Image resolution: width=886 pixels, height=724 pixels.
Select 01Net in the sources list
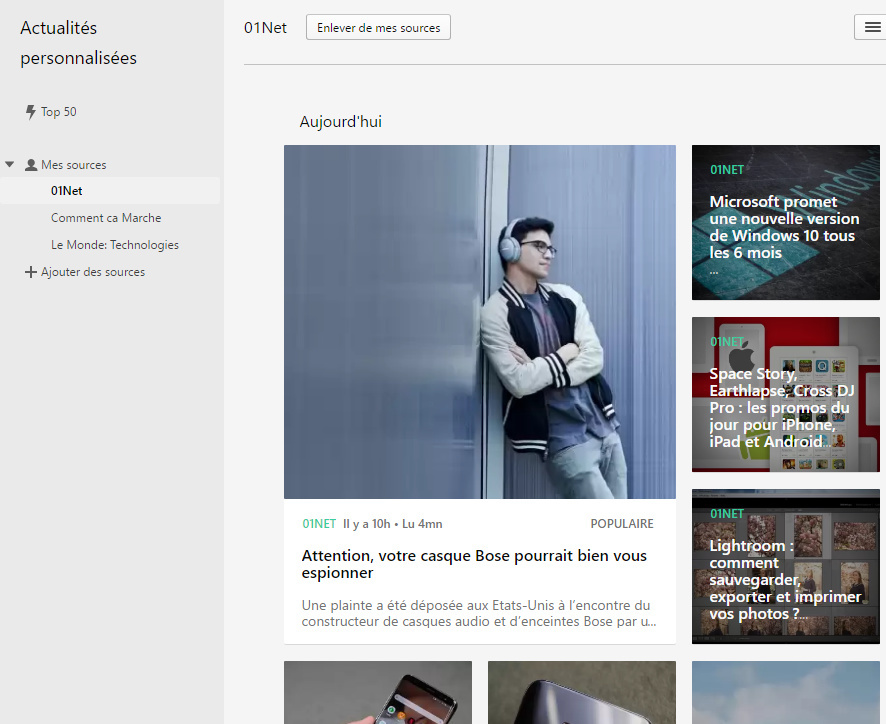click(67, 191)
